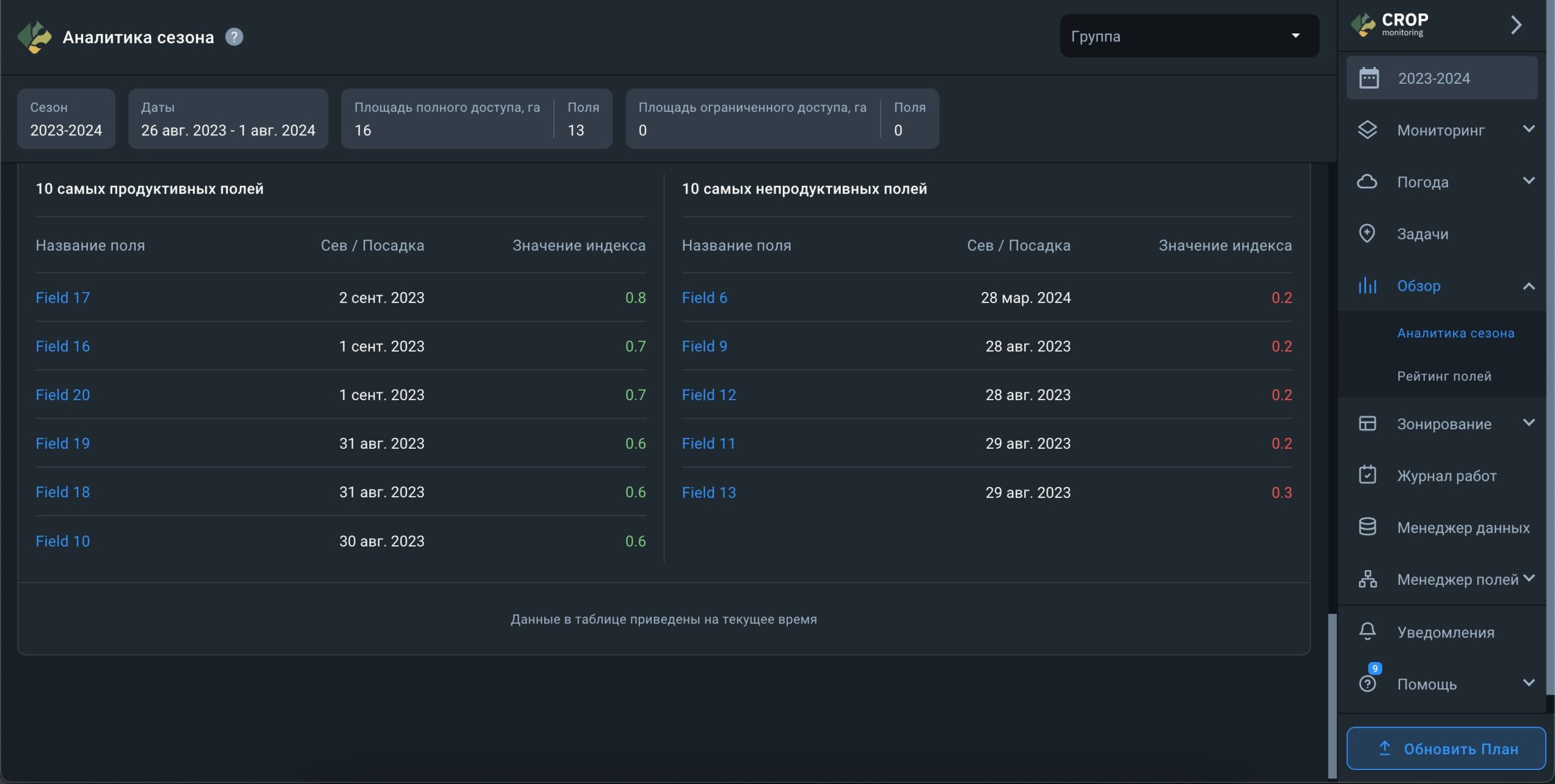Screen dimensions: 1555x784
Task: Click the Мониторинг layers icon
Action: pos(1367,130)
